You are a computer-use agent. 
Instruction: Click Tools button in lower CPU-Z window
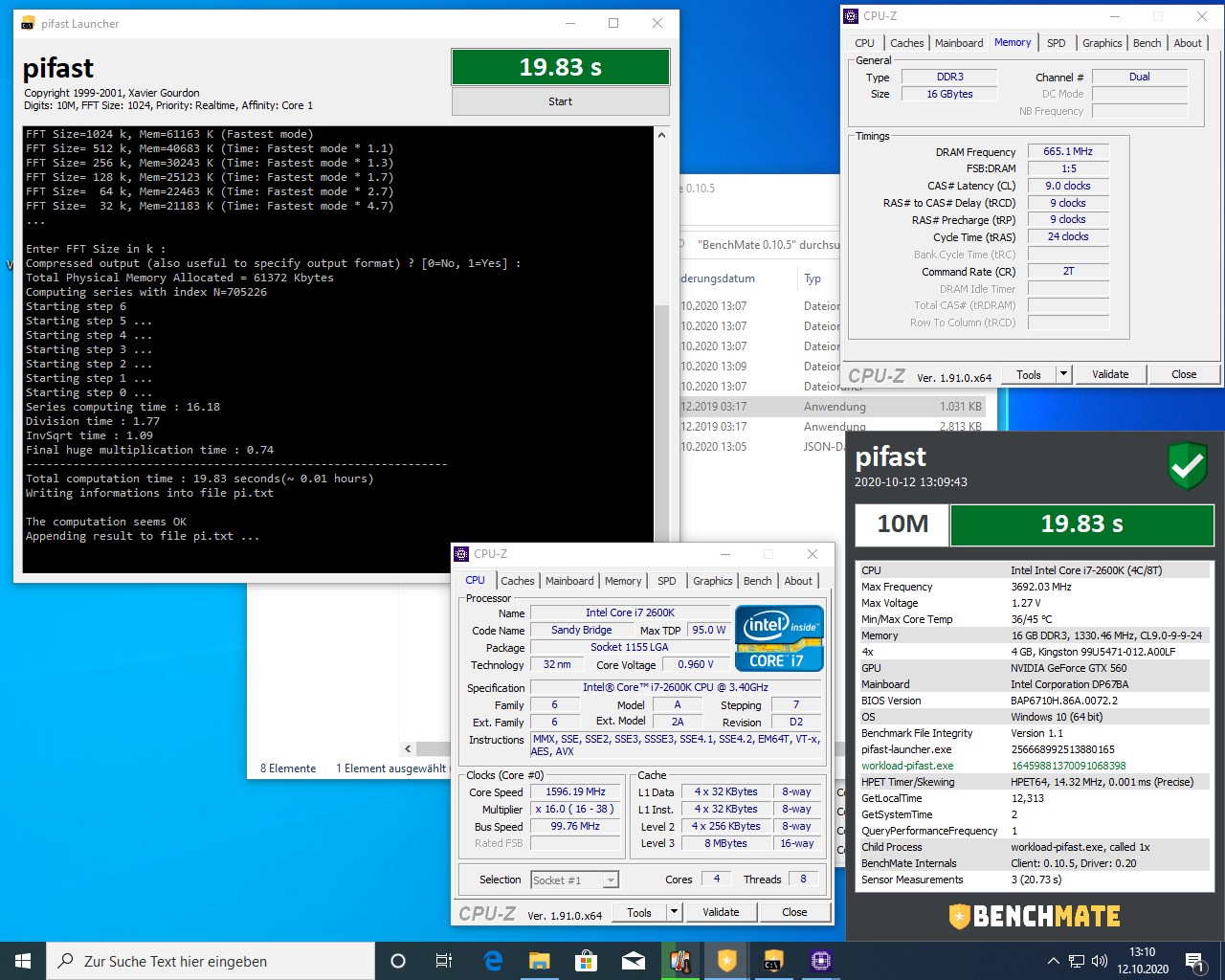(x=639, y=912)
